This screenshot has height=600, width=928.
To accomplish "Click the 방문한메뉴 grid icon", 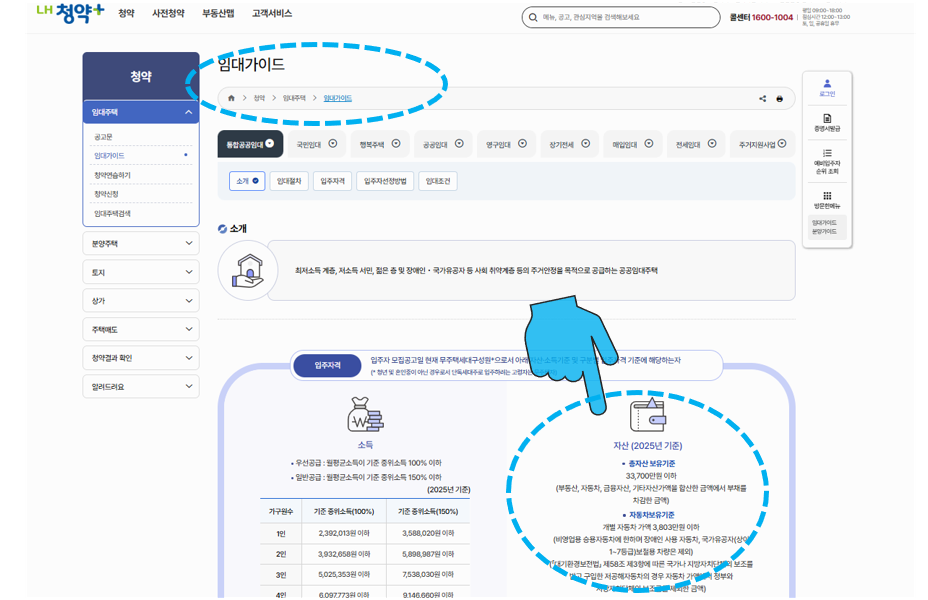I will [x=825, y=194].
